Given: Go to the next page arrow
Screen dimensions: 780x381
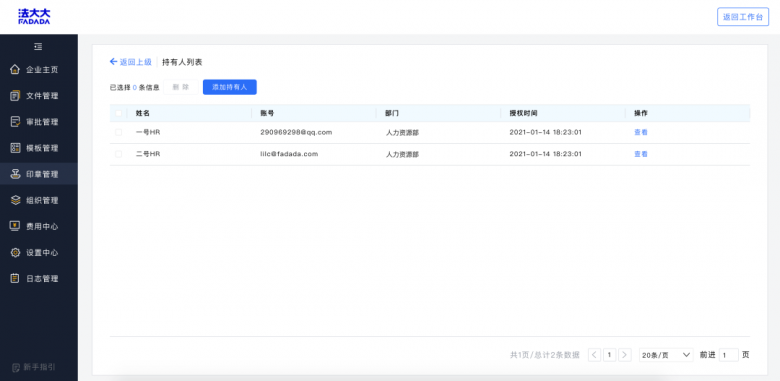Looking at the screenshot, I should pos(625,355).
